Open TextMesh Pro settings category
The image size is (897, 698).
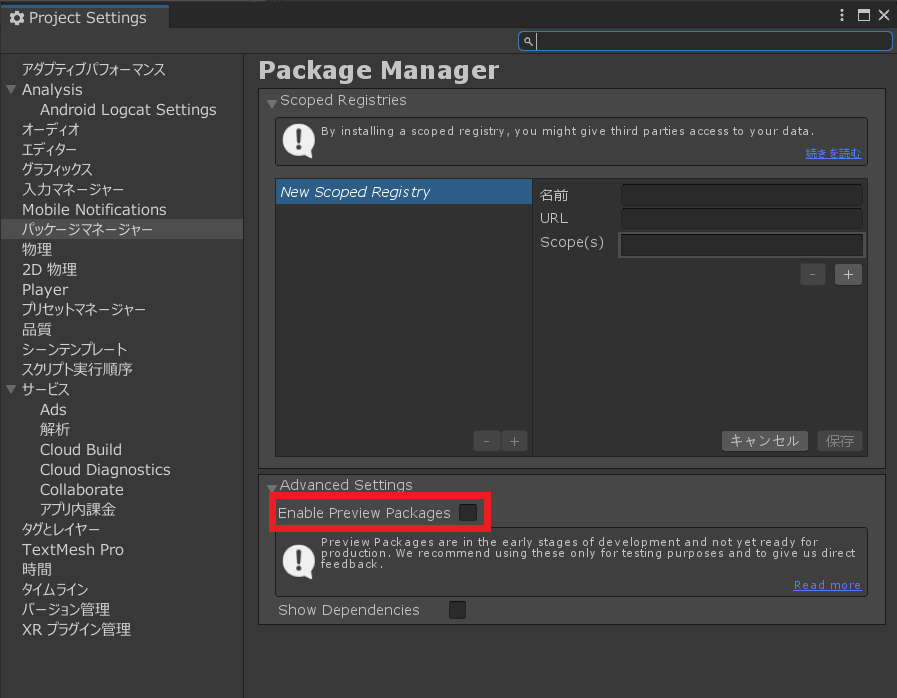[73, 549]
